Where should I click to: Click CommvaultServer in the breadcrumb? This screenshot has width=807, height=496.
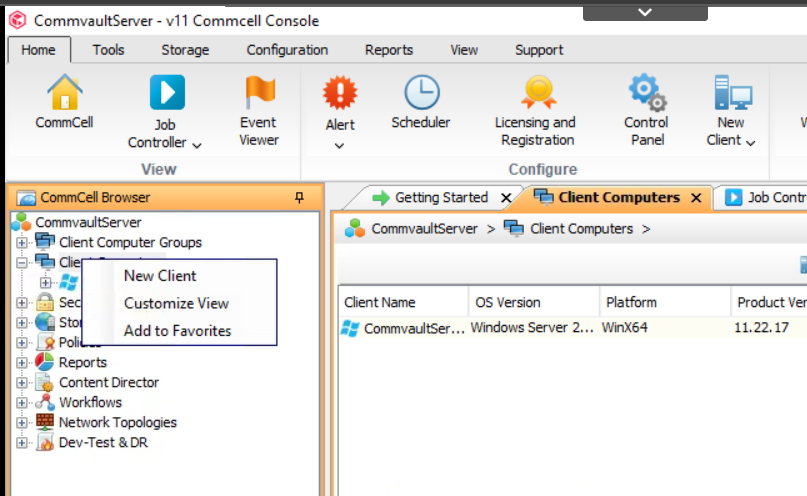(x=424, y=229)
